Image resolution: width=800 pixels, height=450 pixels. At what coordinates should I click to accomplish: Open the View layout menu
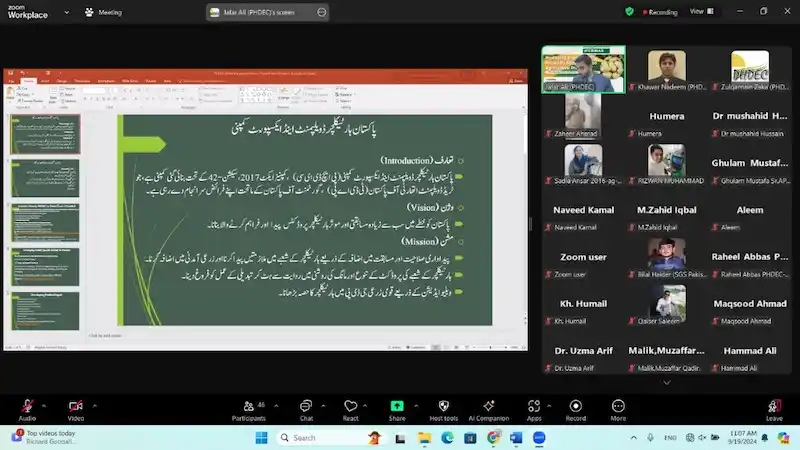[x=700, y=11]
